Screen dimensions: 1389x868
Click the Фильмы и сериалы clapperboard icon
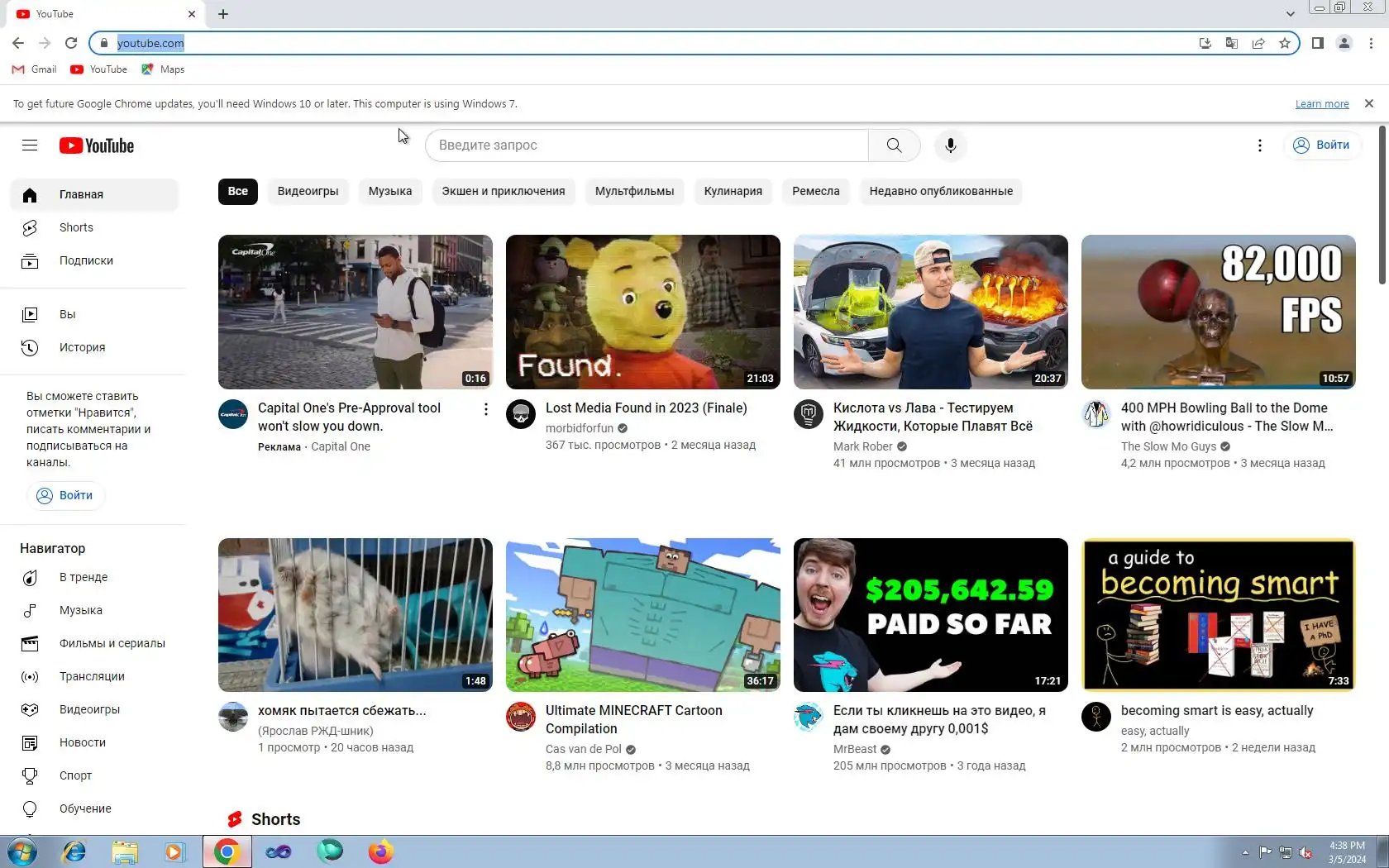[x=30, y=643]
